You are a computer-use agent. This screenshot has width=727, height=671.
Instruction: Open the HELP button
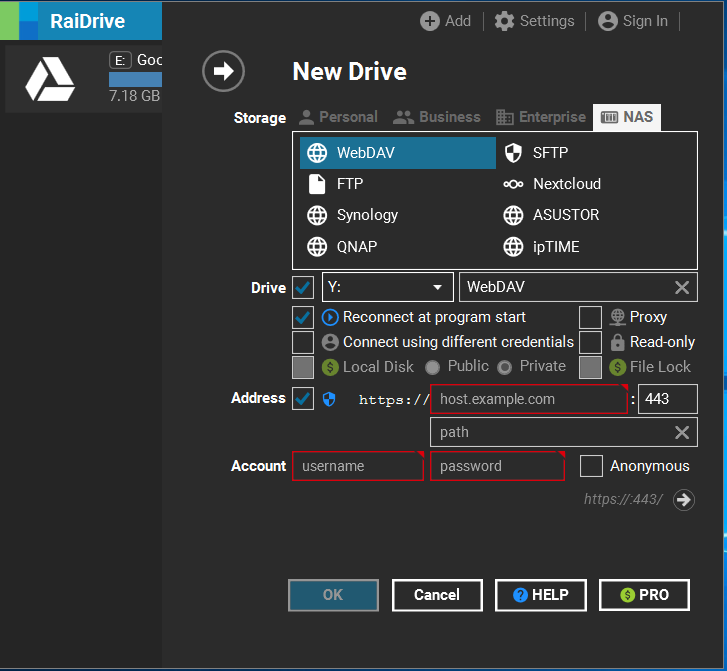(541, 595)
